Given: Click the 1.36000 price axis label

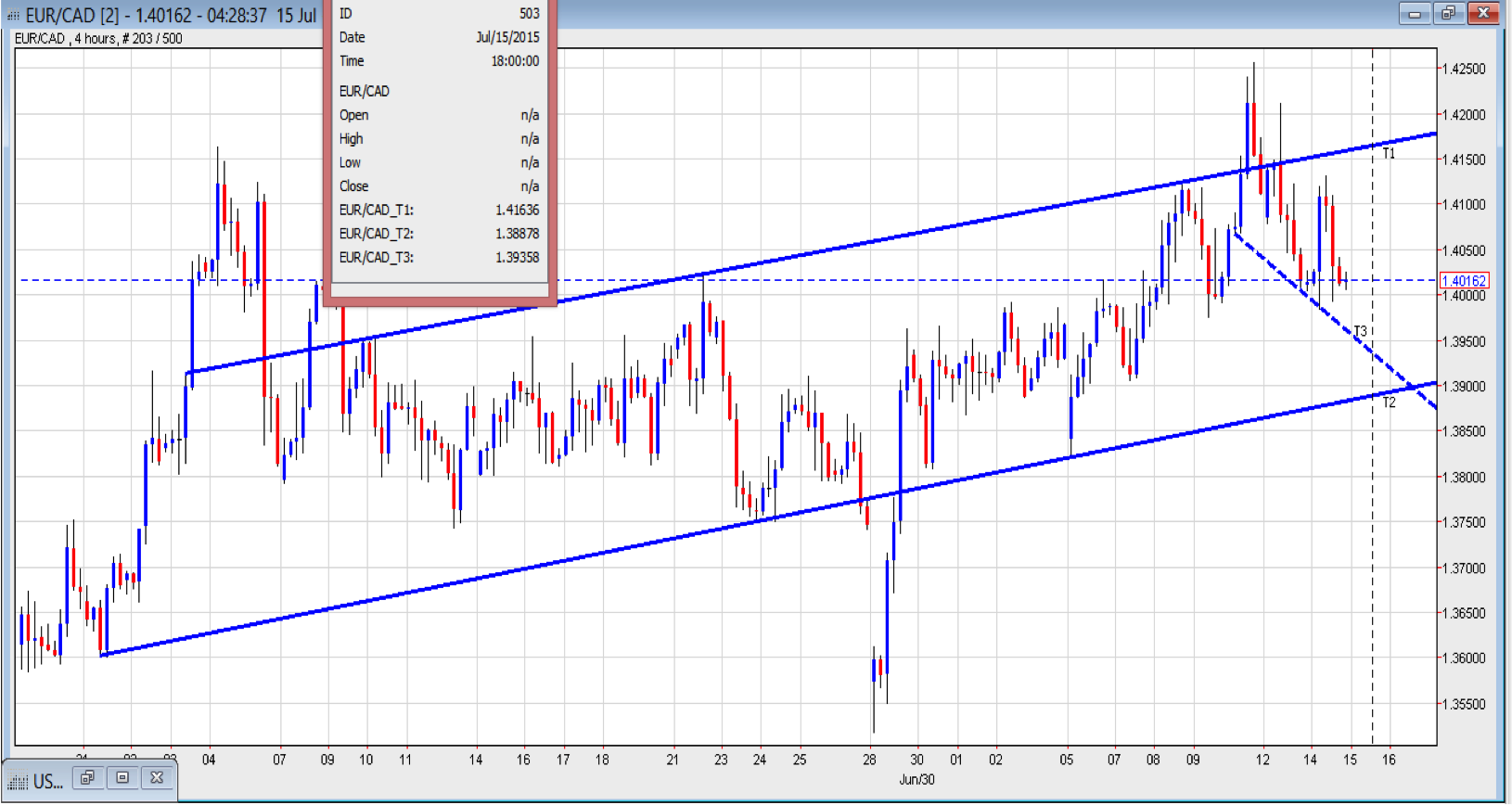Looking at the screenshot, I should coord(1465,658).
